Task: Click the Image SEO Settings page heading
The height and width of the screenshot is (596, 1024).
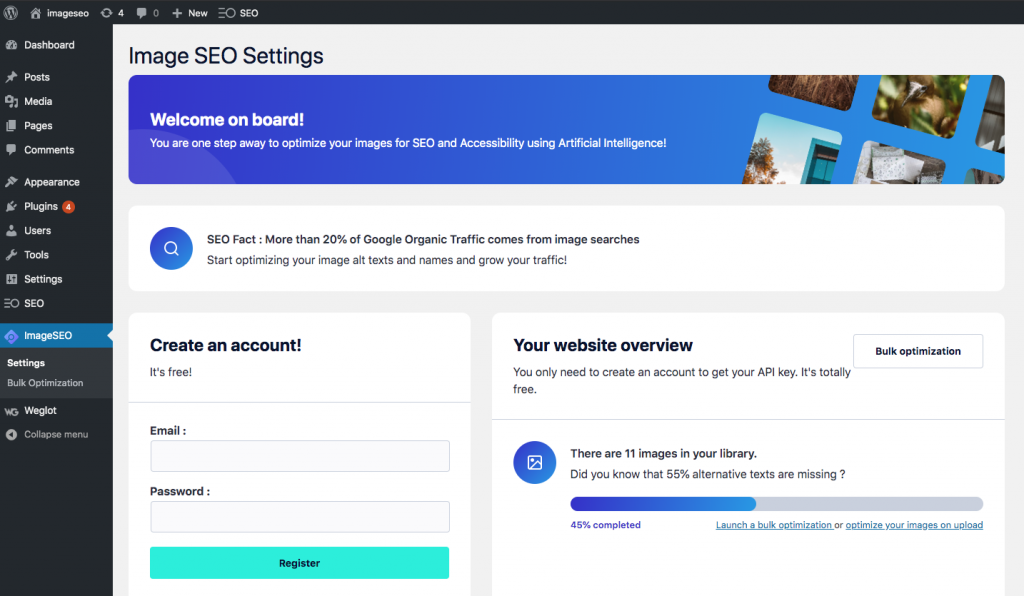Action: [x=226, y=55]
